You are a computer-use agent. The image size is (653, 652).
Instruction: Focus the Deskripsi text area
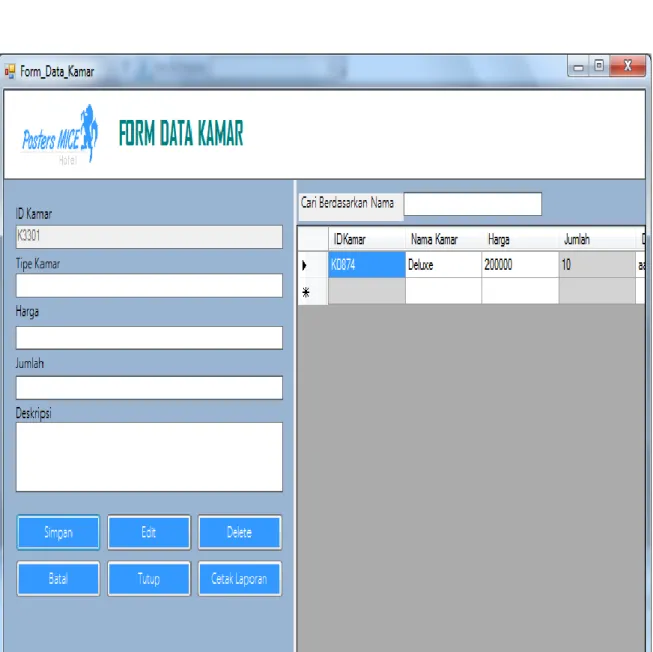coord(149,457)
